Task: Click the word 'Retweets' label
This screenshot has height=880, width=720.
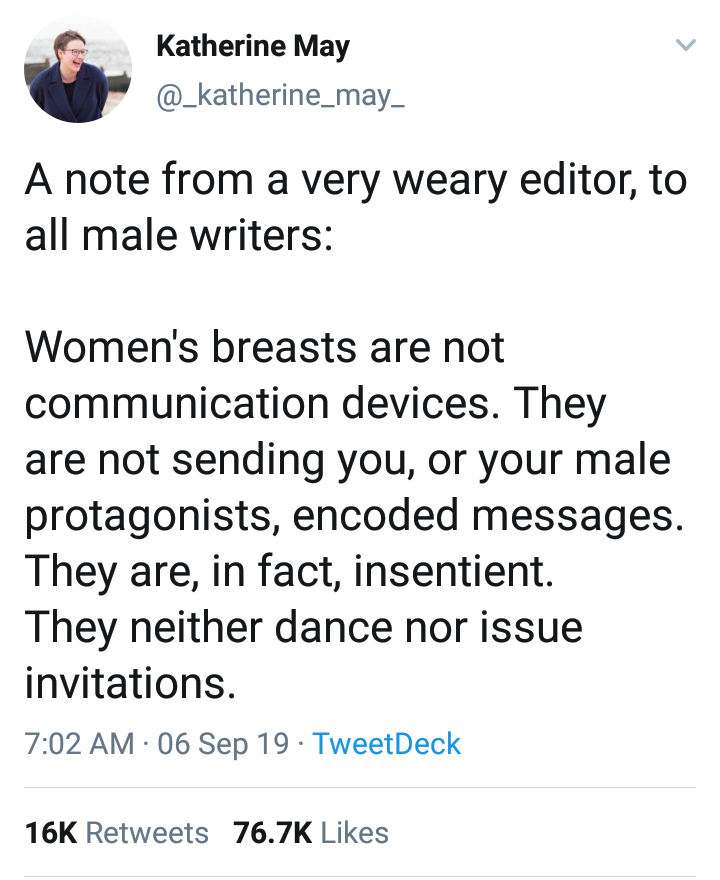Action: pos(147,832)
